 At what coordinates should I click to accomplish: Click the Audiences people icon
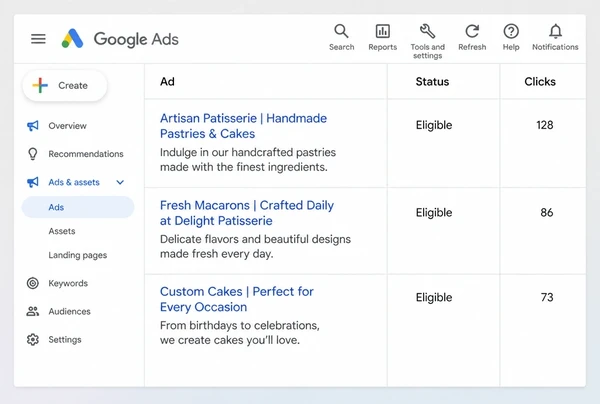point(33,311)
